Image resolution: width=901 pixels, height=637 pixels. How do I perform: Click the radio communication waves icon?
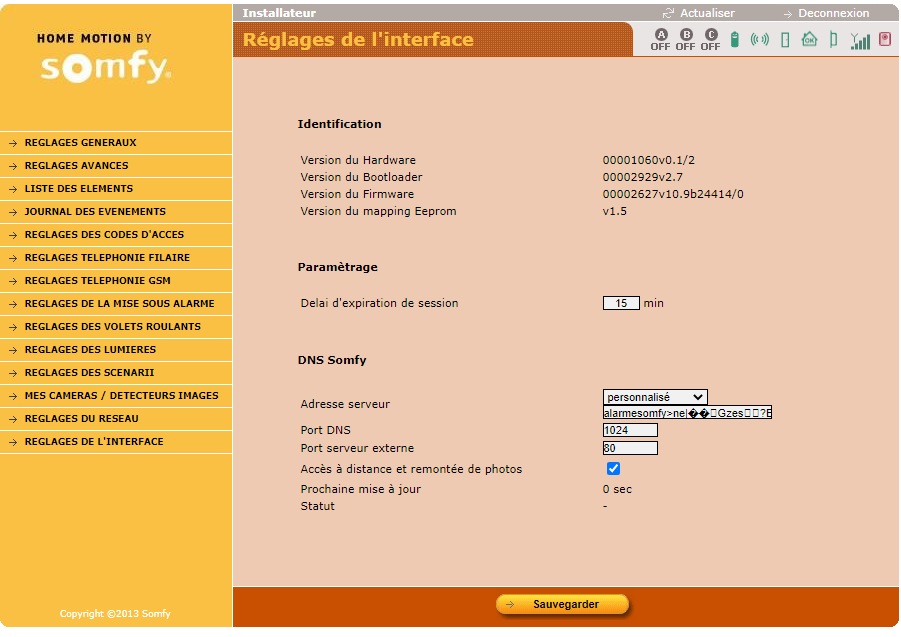tap(760, 40)
